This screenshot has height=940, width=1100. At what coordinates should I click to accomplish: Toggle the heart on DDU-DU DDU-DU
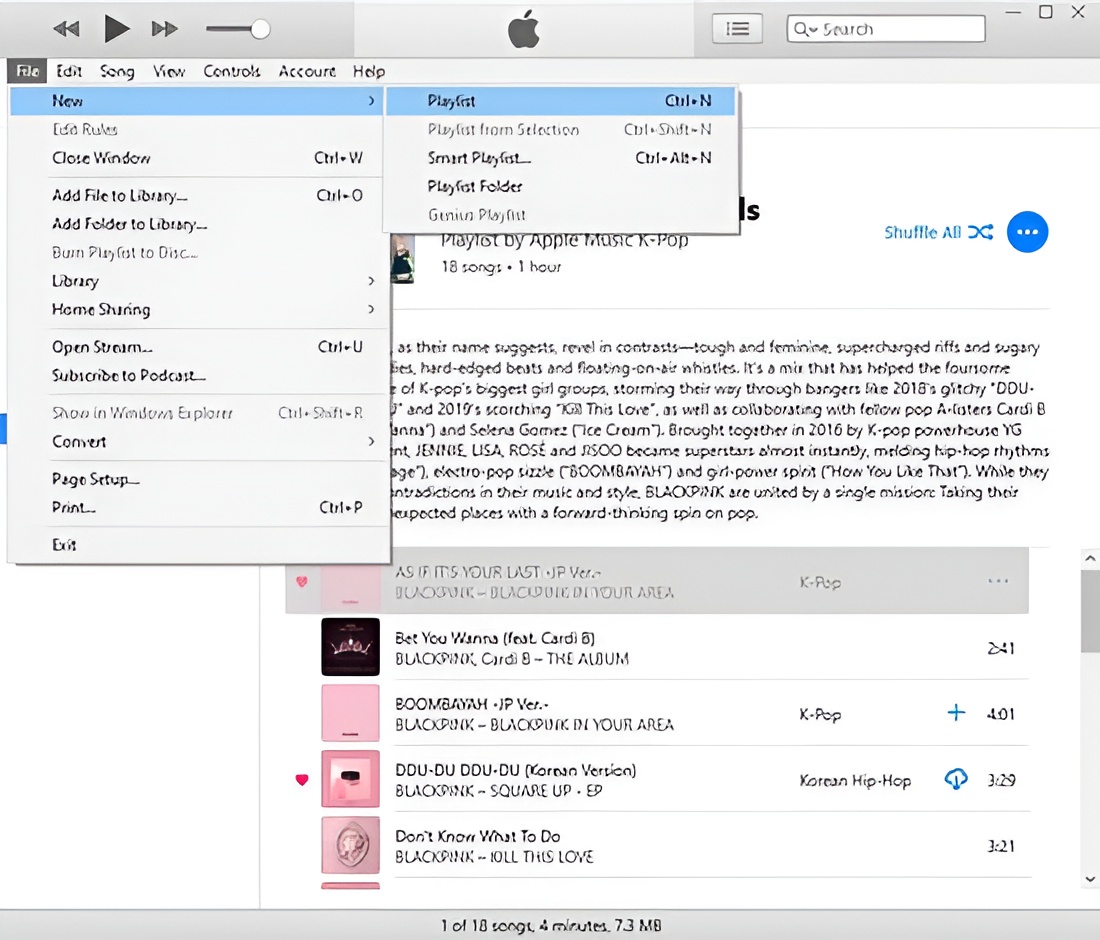pos(301,779)
